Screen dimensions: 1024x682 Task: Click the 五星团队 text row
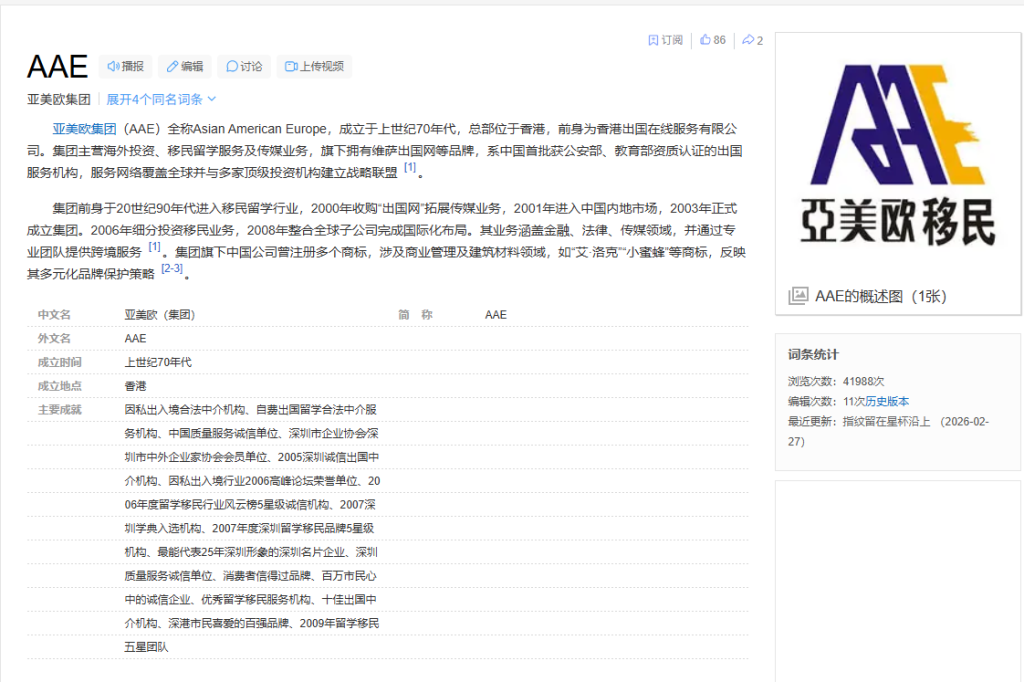coord(146,647)
